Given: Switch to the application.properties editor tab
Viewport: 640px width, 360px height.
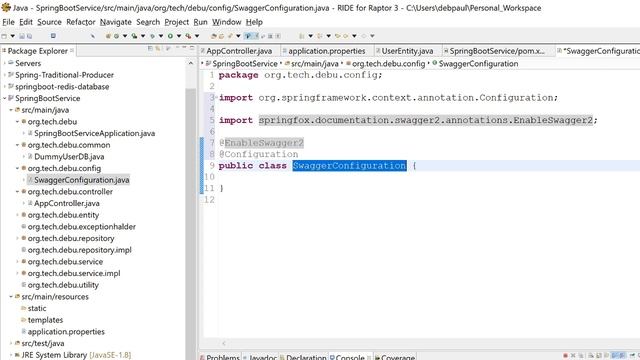Looking at the screenshot, I should [327, 51].
